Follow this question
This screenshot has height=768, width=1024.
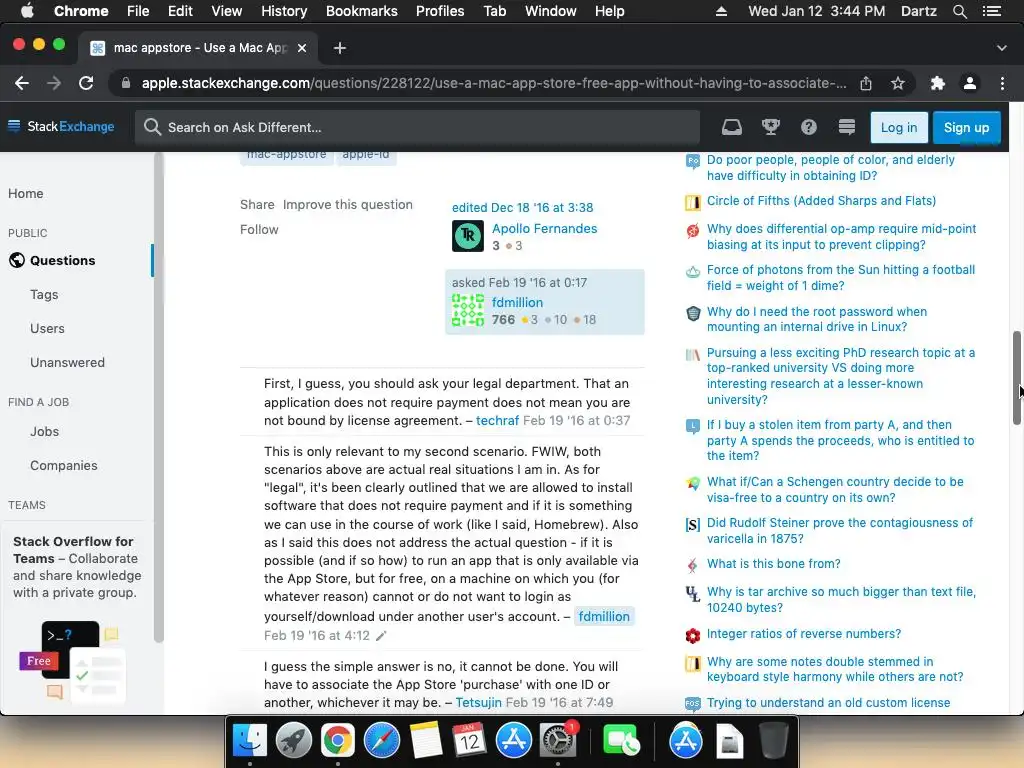tap(259, 229)
